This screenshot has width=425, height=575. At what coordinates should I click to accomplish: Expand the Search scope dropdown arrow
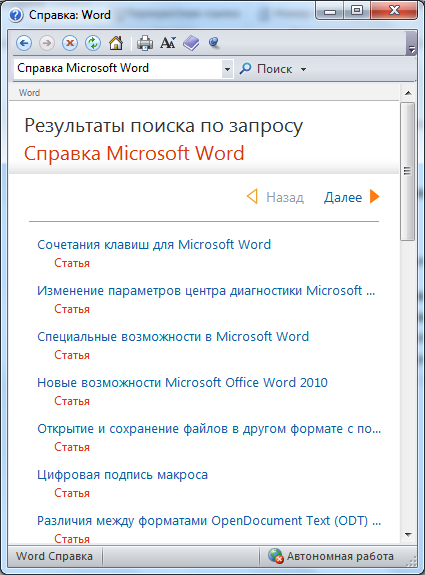(x=303, y=69)
